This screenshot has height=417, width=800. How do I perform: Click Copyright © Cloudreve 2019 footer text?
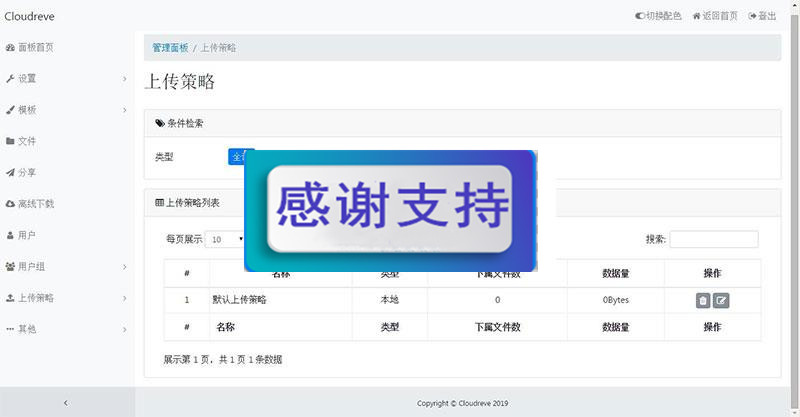tap(462, 403)
